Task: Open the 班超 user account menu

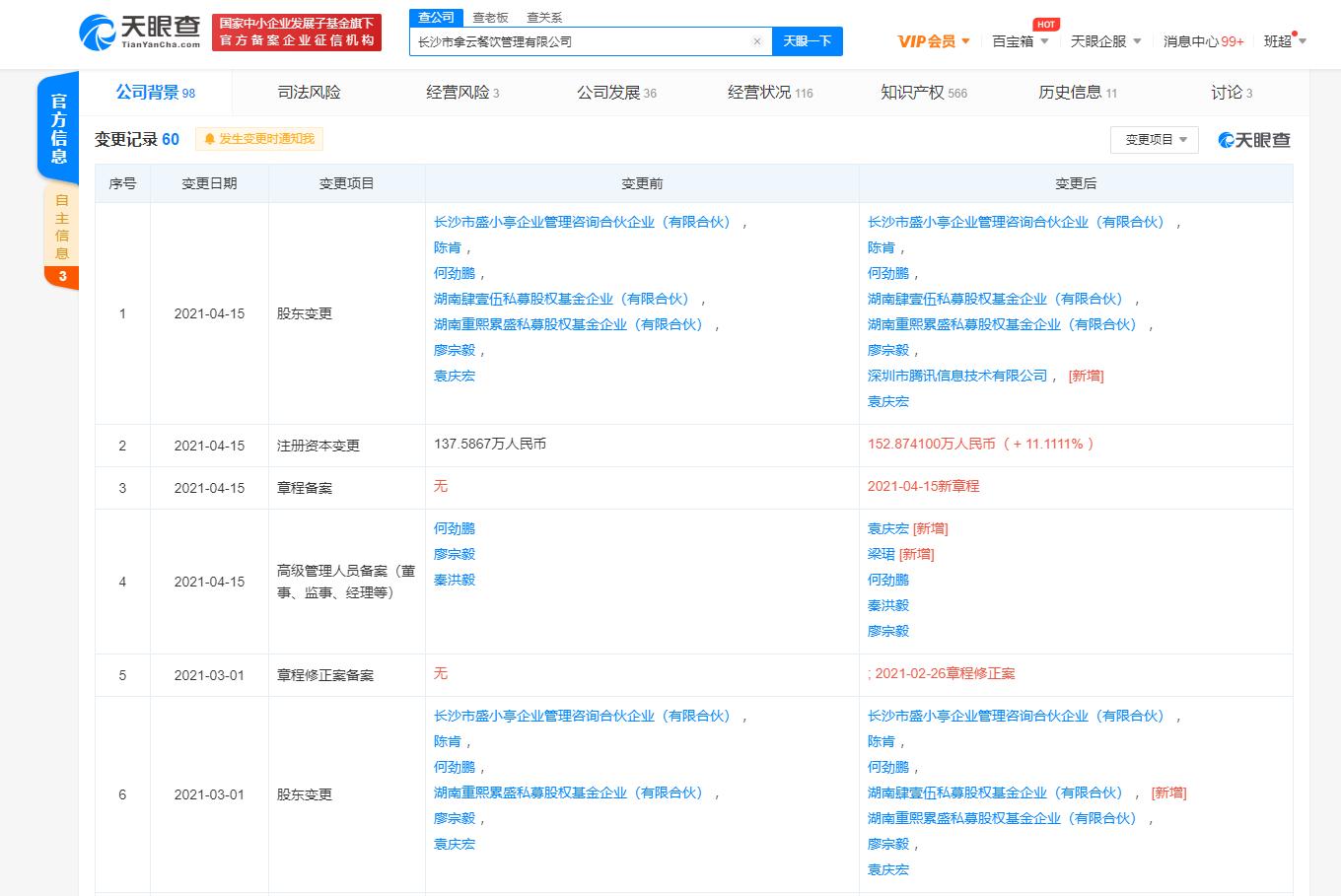Action: (1284, 41)
